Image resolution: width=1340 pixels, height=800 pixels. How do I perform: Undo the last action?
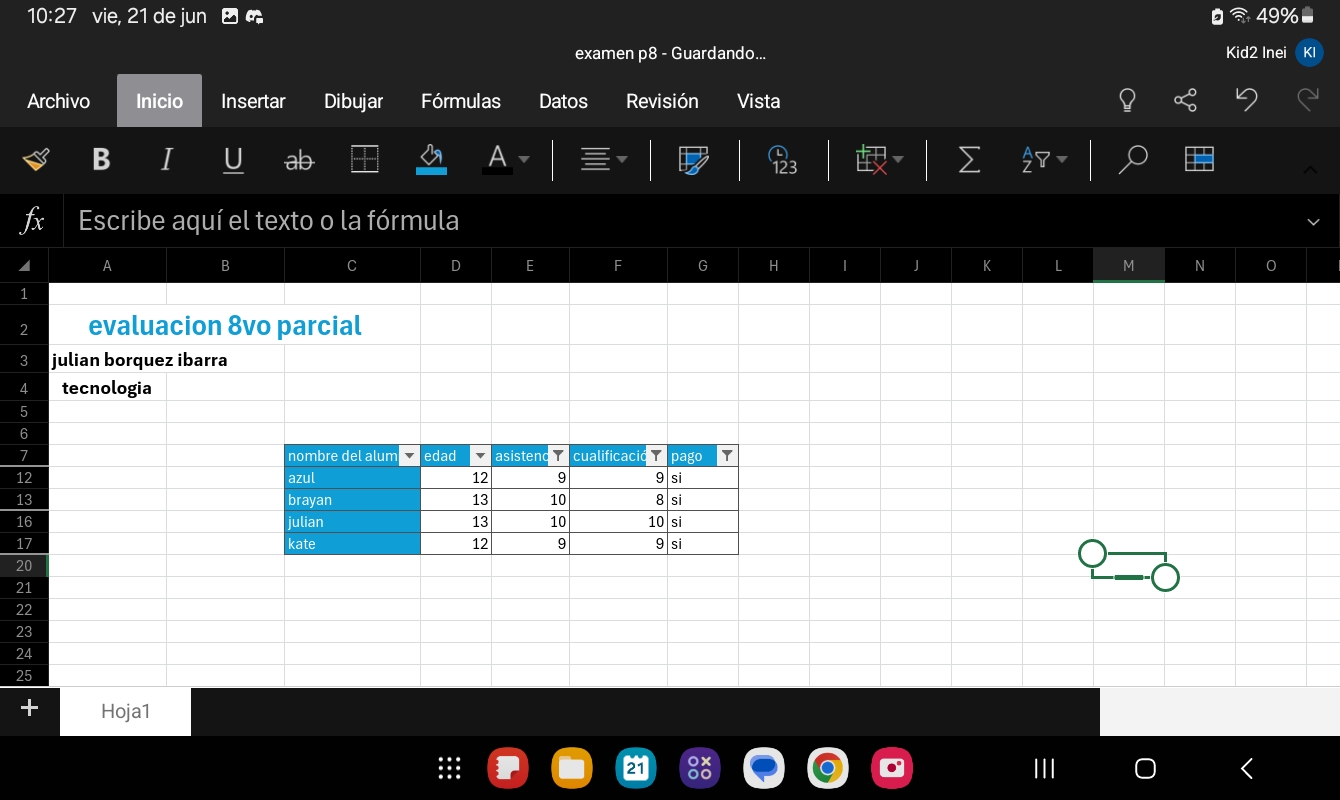1246,100
